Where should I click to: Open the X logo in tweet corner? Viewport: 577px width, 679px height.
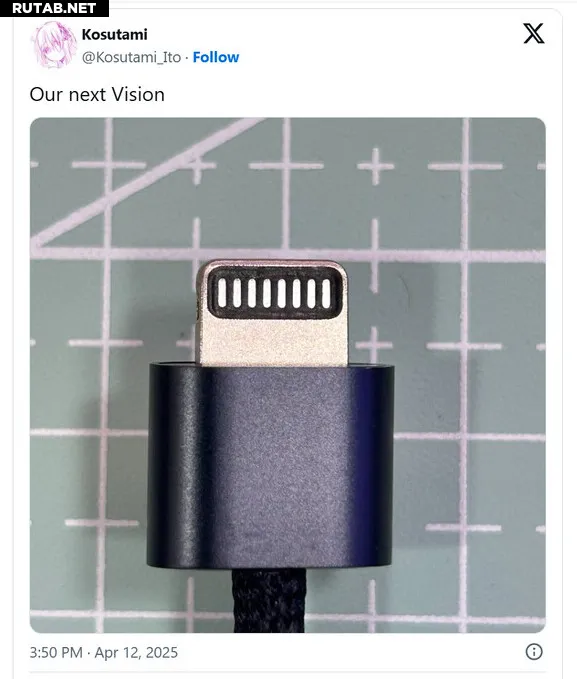tap(534, 34)
